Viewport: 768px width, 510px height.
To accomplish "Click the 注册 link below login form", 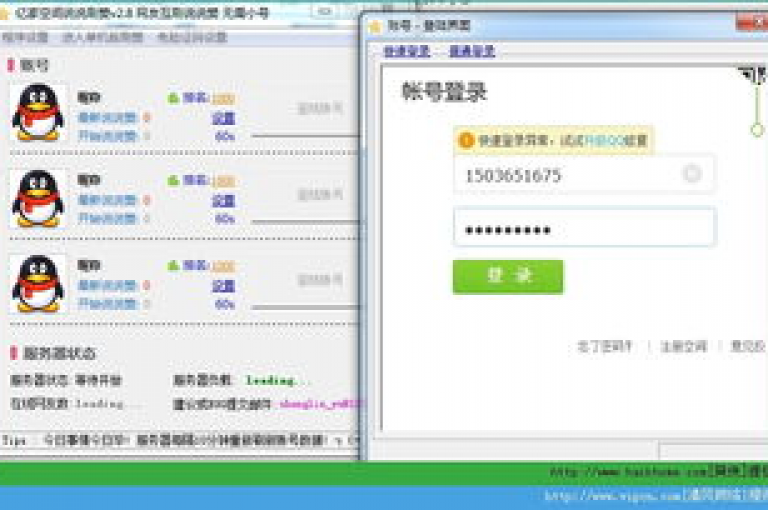I will 684,346.
